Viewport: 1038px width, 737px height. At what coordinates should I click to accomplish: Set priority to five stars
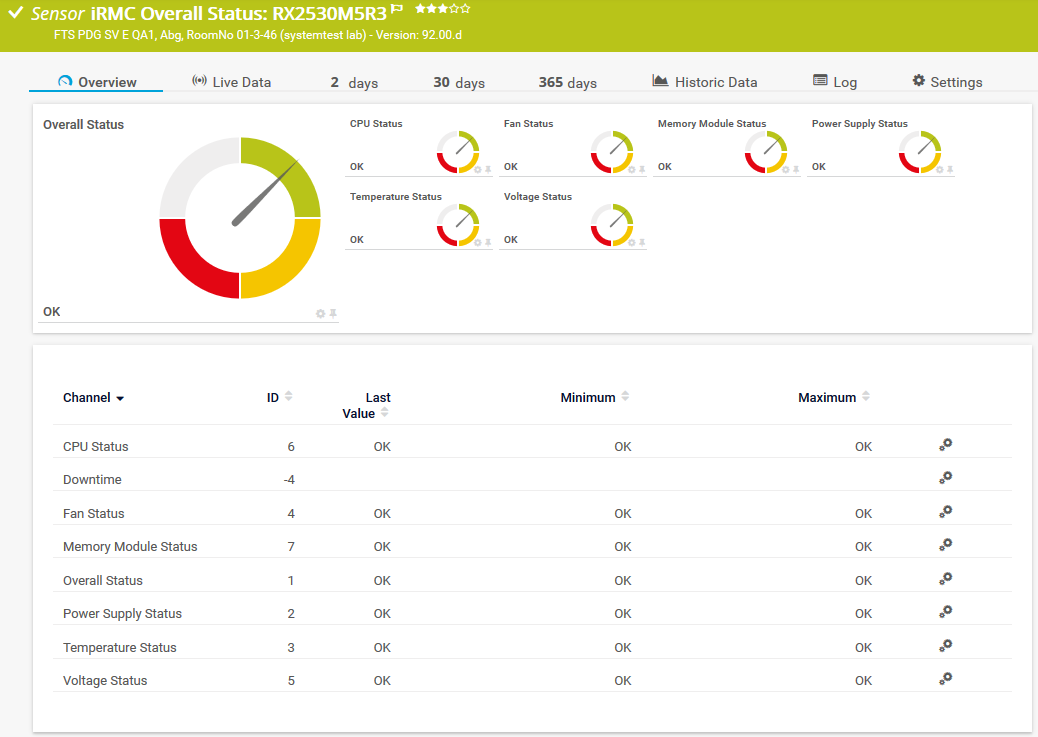[465, 9]
